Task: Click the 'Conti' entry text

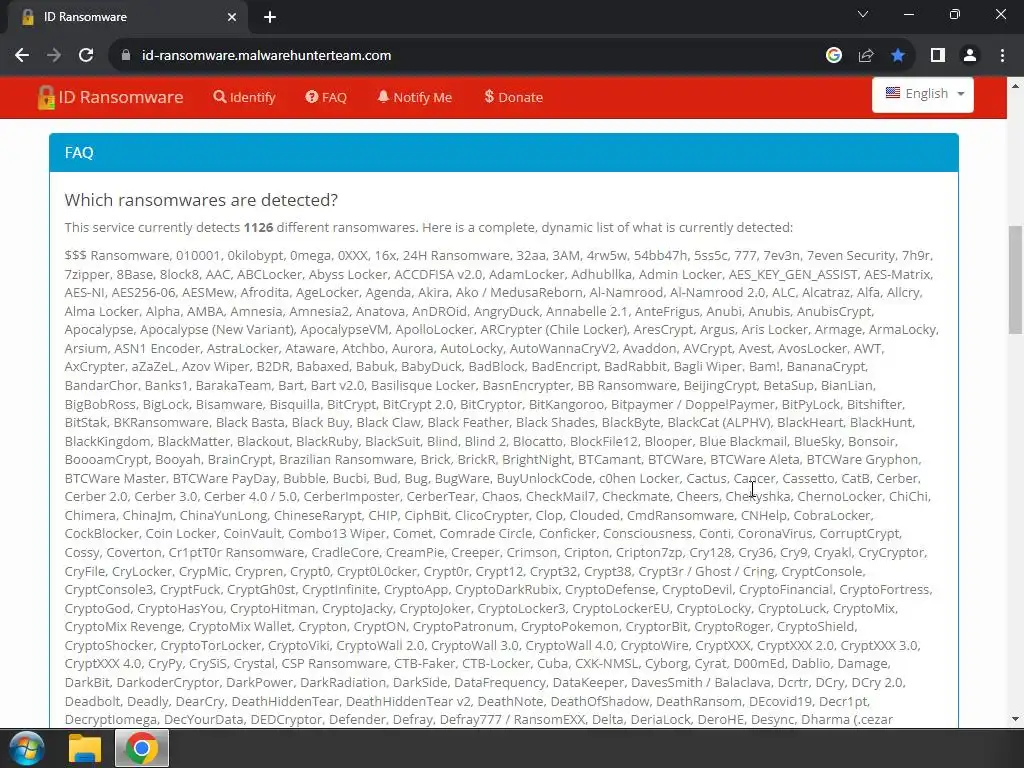Action: [714, 534]
